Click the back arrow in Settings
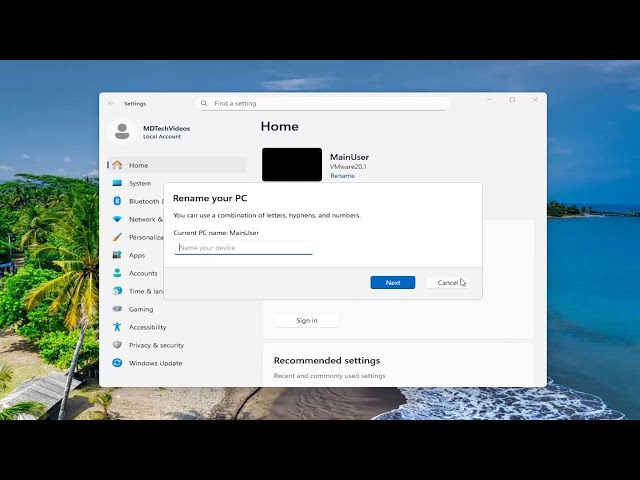 [x=111, y=103]
